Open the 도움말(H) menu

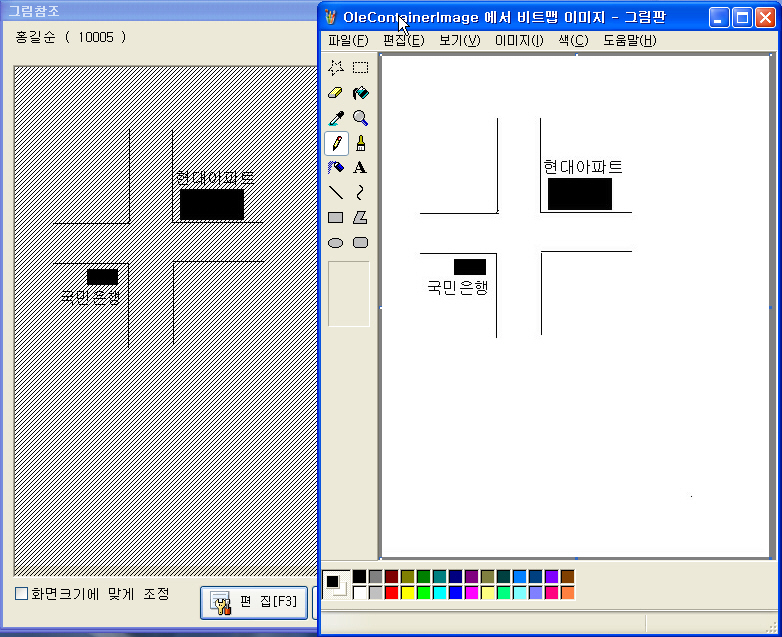pos(629,40)
